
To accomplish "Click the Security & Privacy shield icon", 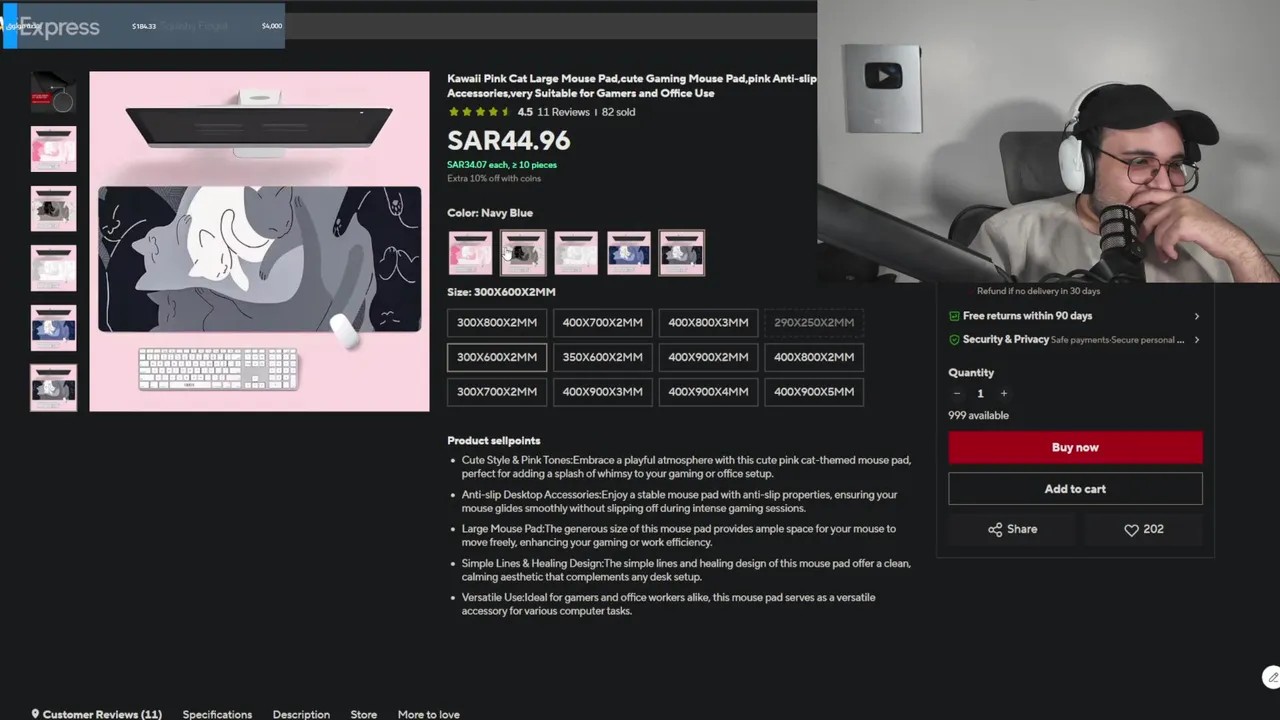I will tap(954, 340).
